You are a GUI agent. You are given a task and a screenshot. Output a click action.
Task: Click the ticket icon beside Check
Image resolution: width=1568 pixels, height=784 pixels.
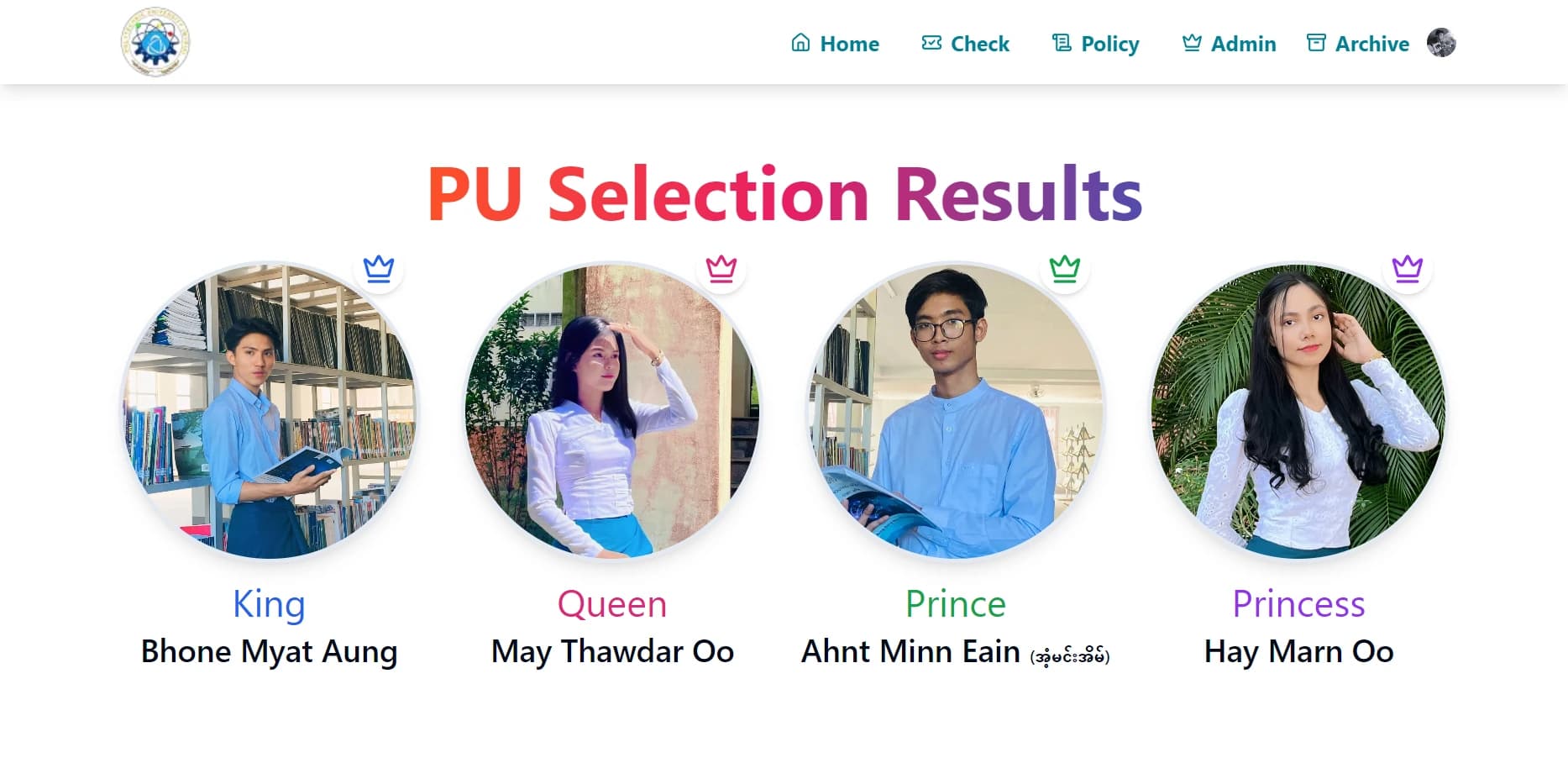point(931,43)
